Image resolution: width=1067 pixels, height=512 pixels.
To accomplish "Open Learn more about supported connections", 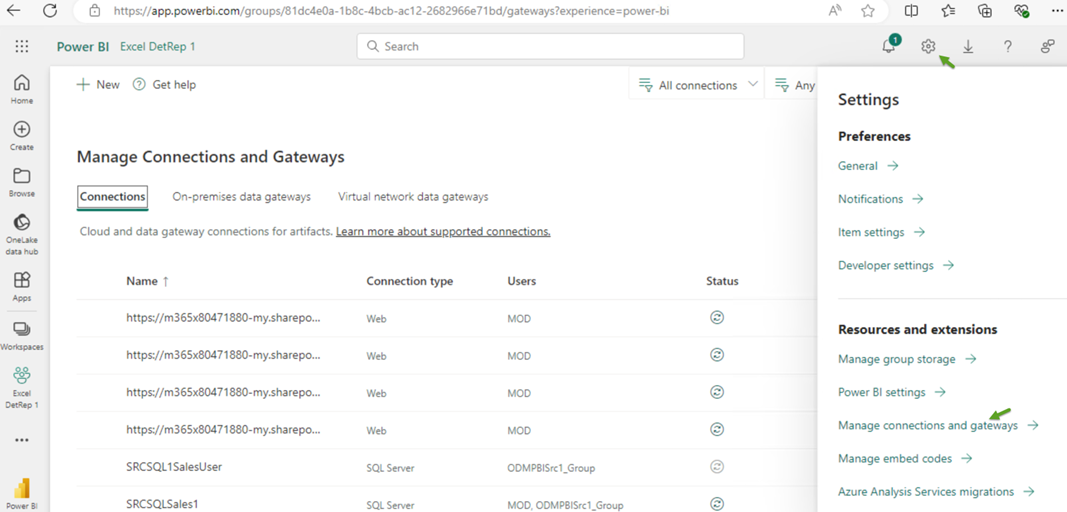I will pyautogui.click(x=443, y=231).
